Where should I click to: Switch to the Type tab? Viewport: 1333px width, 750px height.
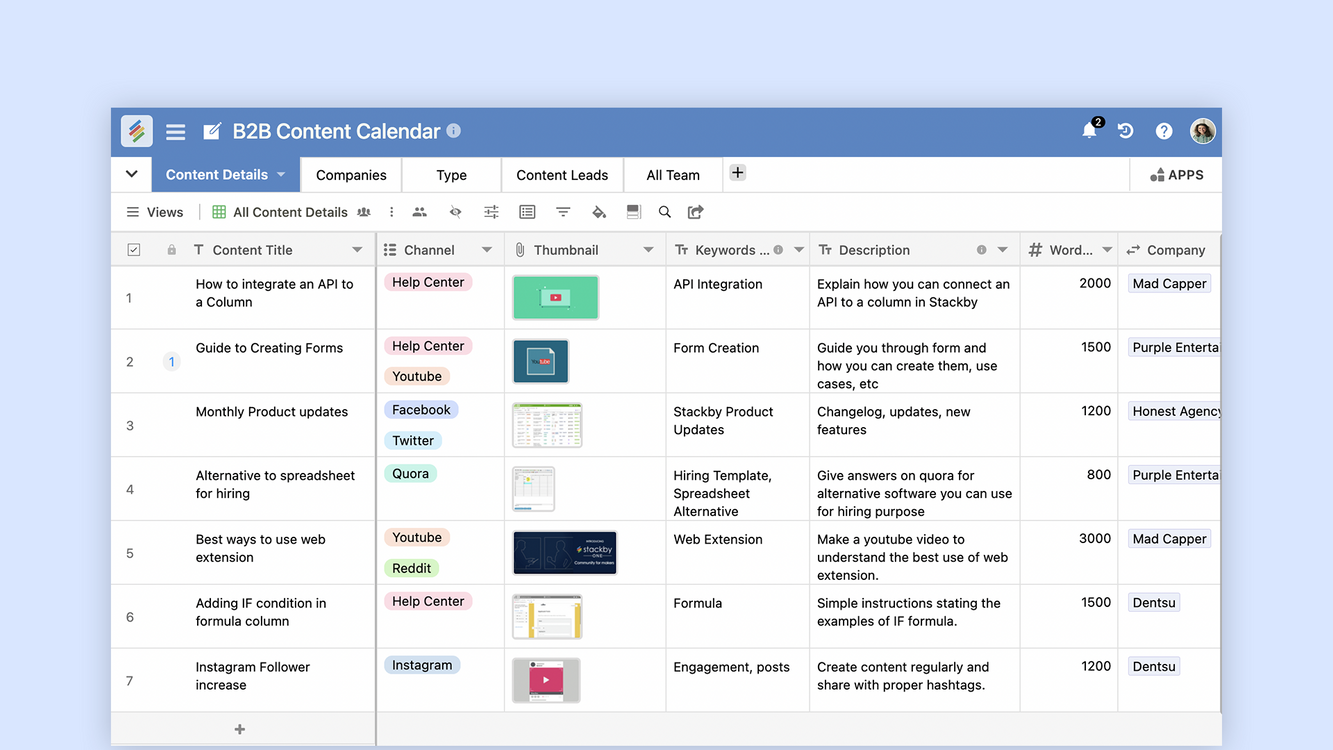coord(452,175)
